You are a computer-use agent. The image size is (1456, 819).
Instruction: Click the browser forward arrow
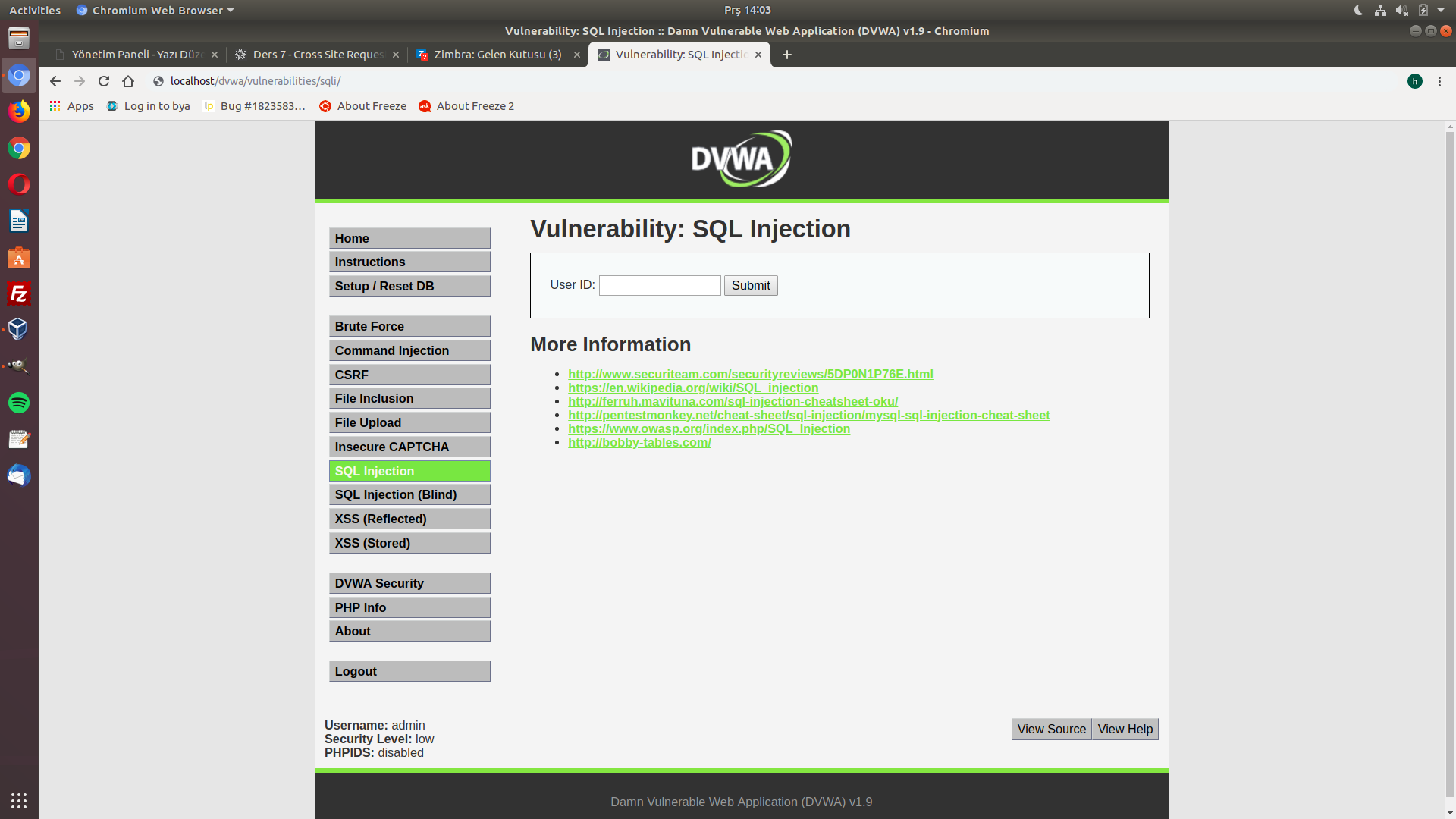tap(80, 81)
